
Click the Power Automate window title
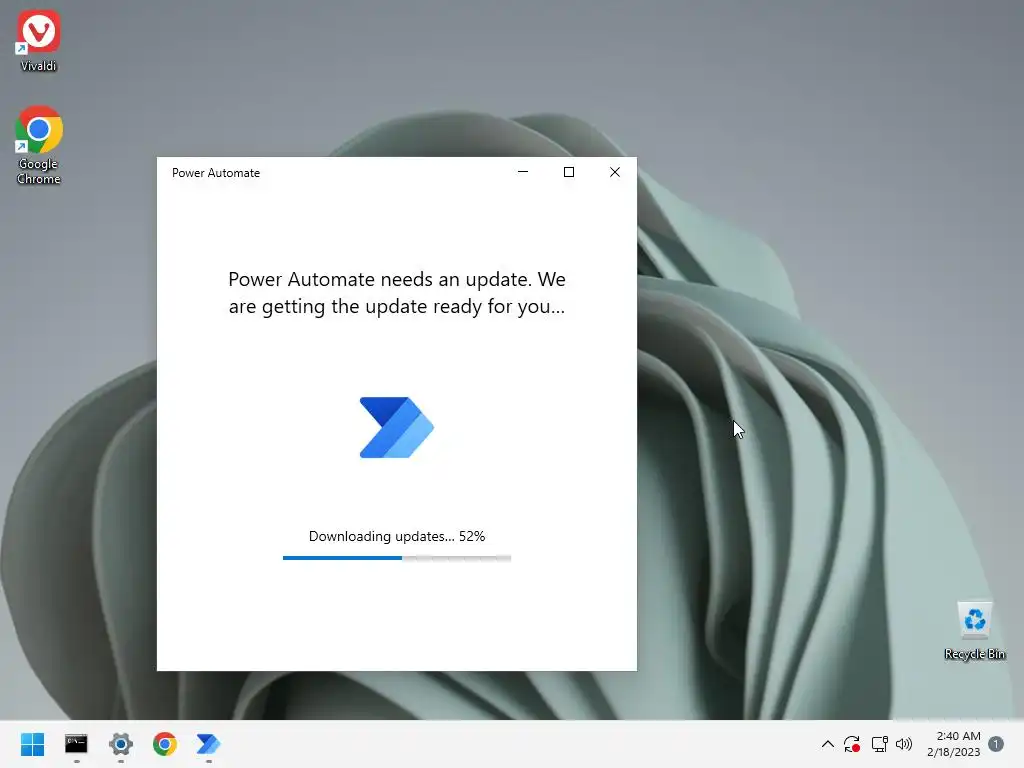coord(216,173)
